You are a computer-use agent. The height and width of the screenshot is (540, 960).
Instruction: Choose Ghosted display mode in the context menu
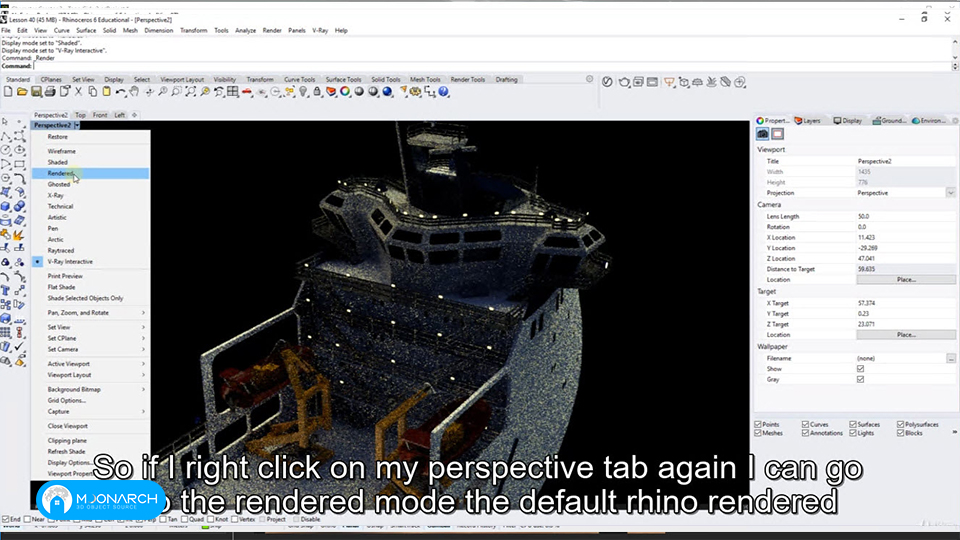(91, 184)
